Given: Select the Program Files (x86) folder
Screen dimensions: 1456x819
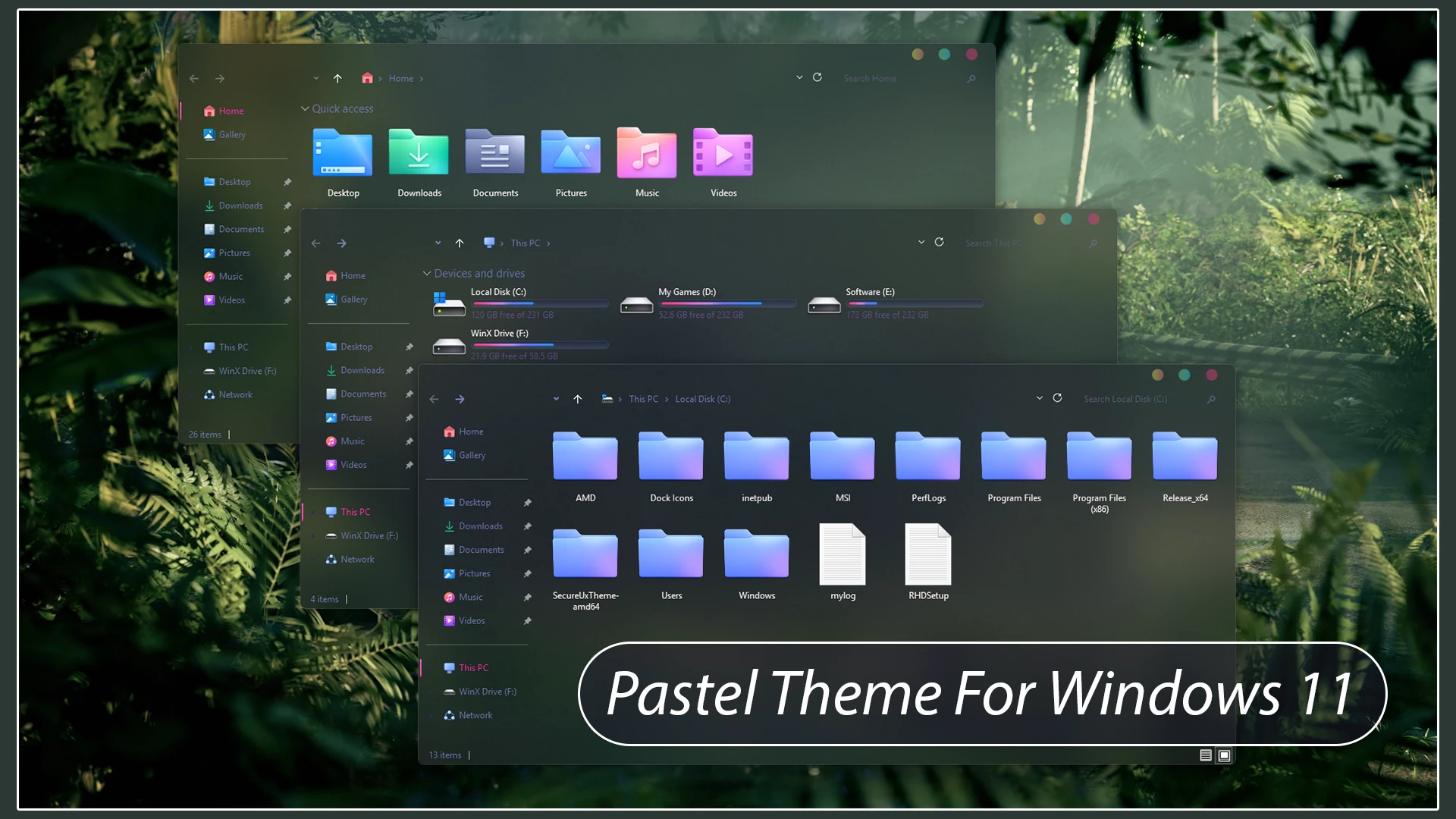Looking at the screenshot, I should 1098,457.
